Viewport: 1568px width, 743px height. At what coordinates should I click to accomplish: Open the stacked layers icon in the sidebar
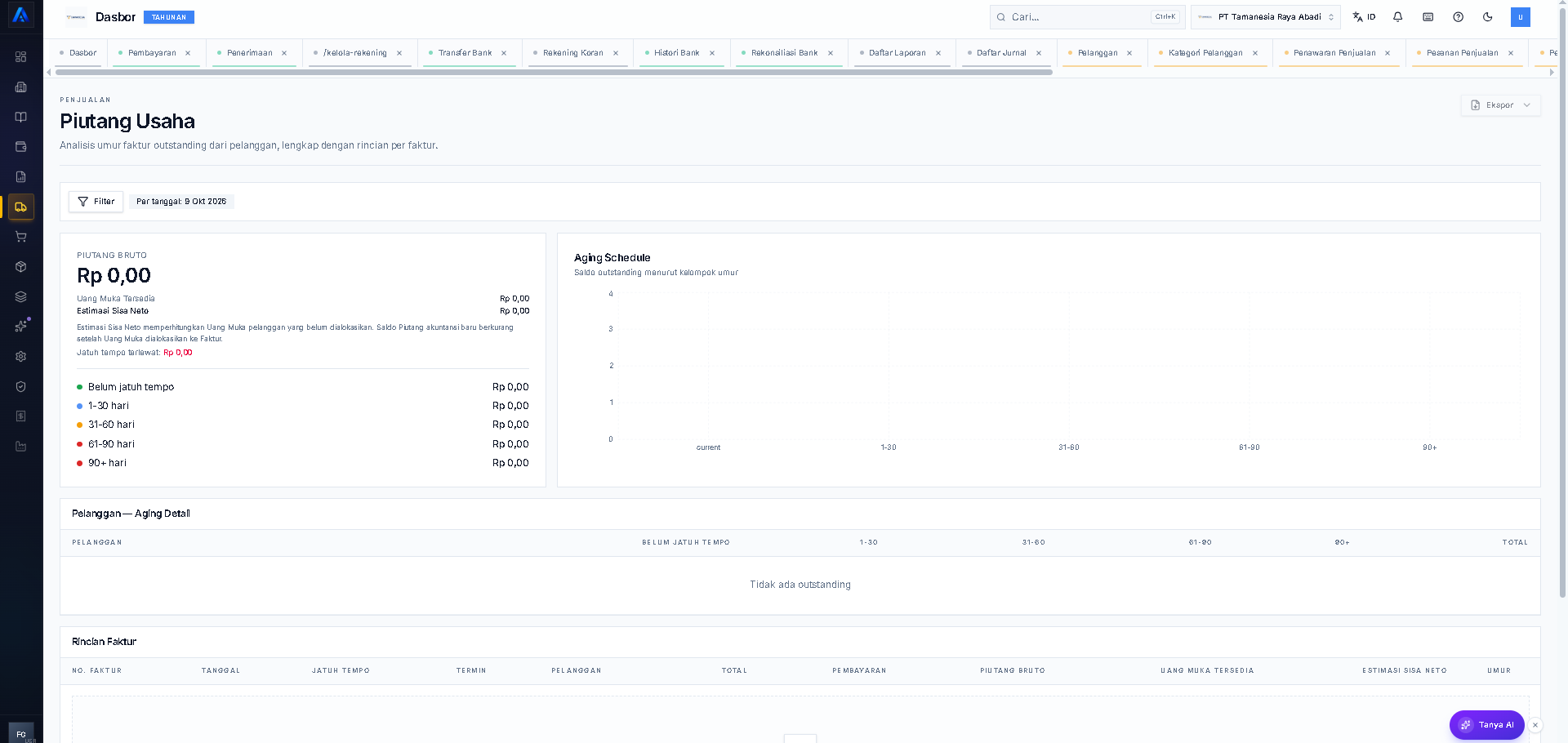click(21, 297)
